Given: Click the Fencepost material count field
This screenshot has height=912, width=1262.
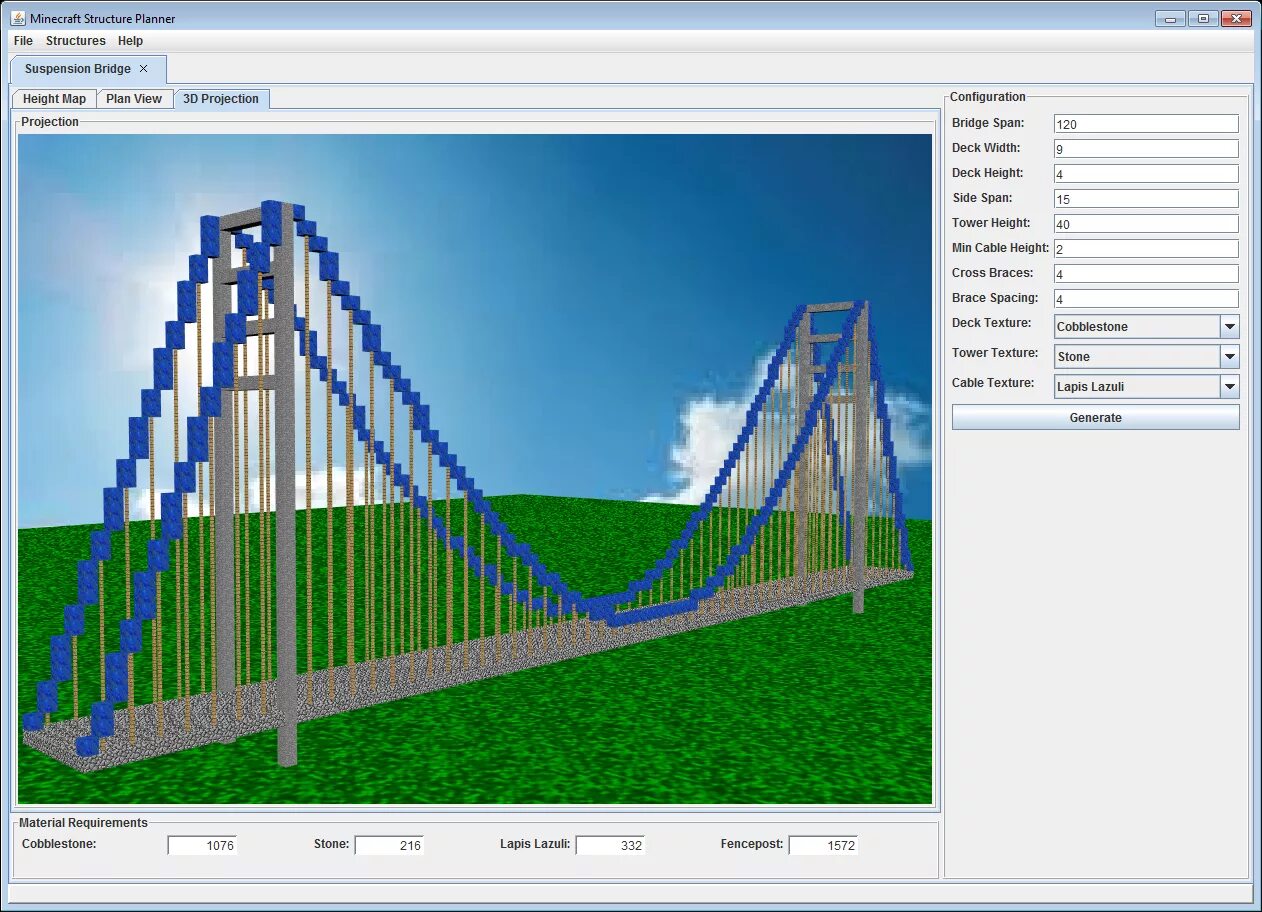Looking at the screenshot, I should pyautogui.click(x=823, y=845).
